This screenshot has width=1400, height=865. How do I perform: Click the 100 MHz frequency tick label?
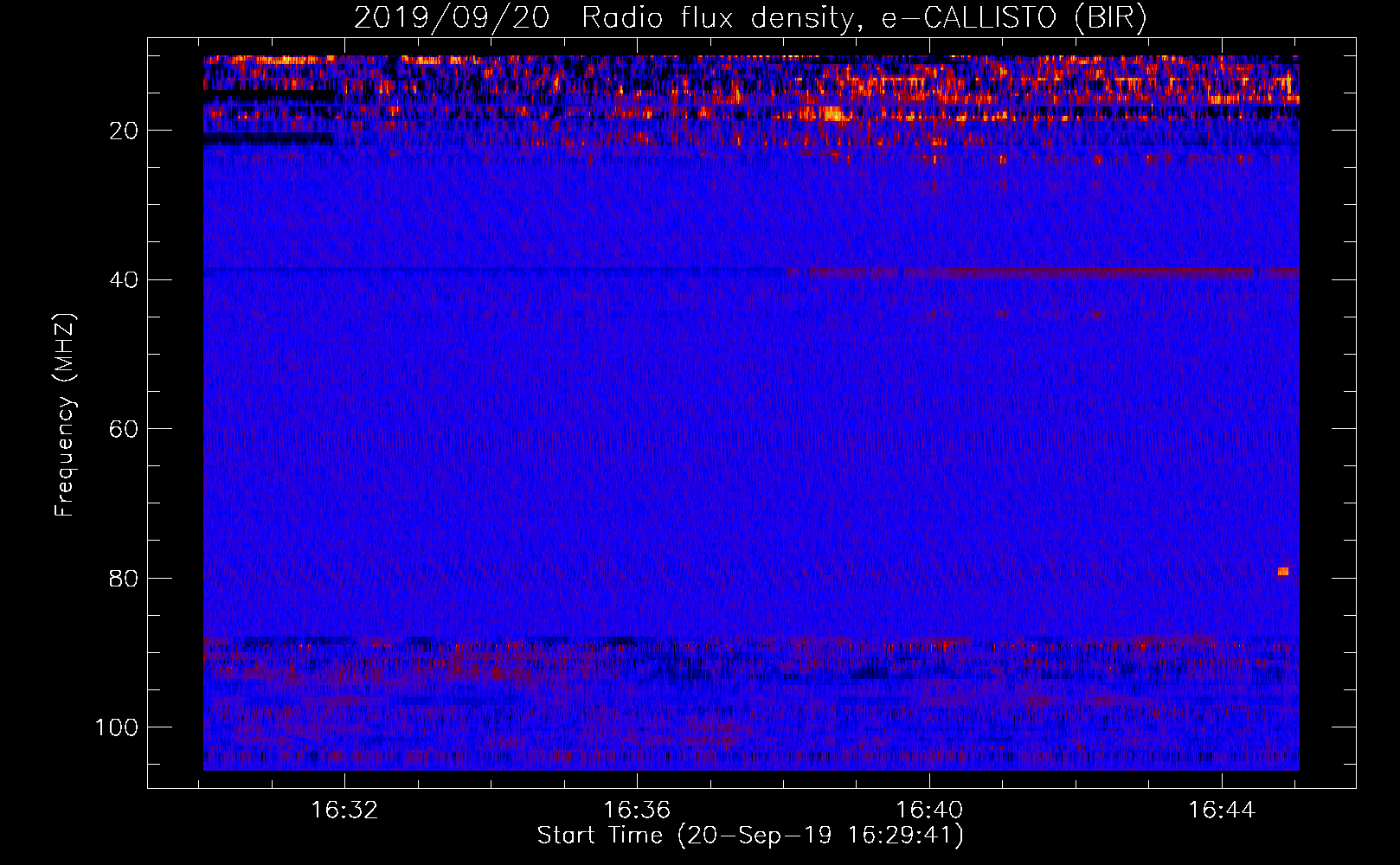(117, 727)
